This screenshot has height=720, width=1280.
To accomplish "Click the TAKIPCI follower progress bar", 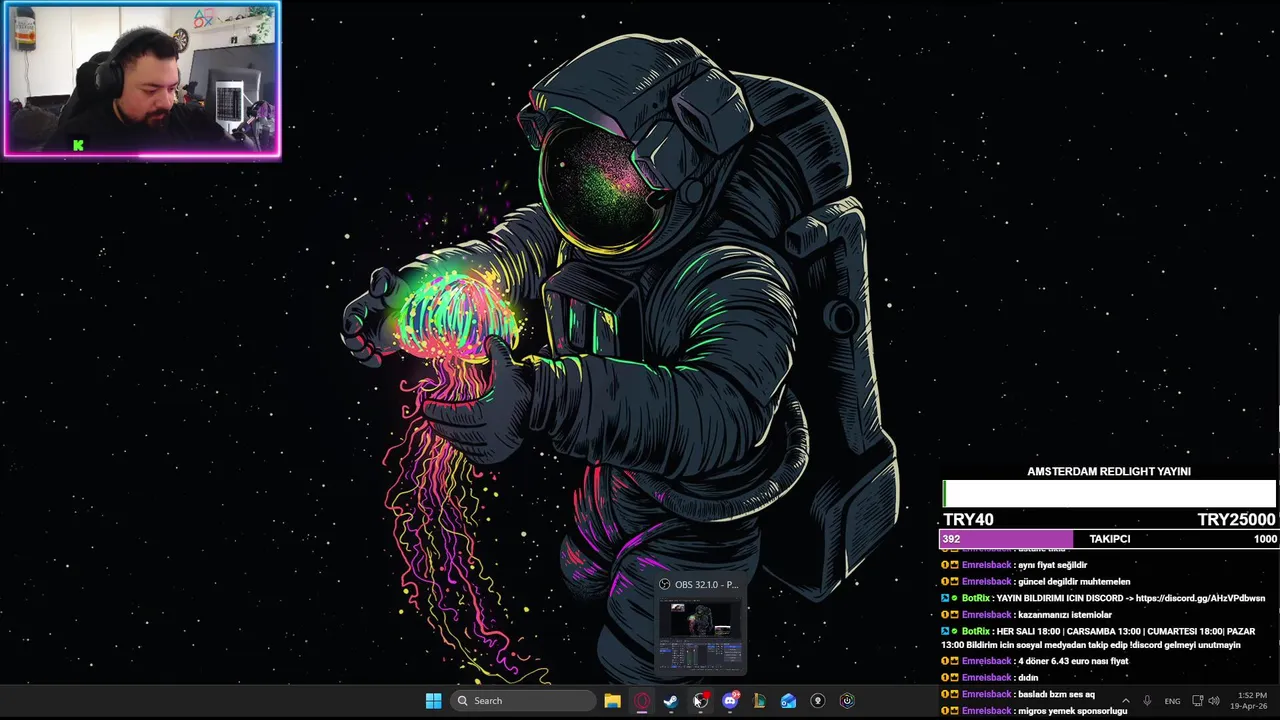I will click(x=1108, y=539).
